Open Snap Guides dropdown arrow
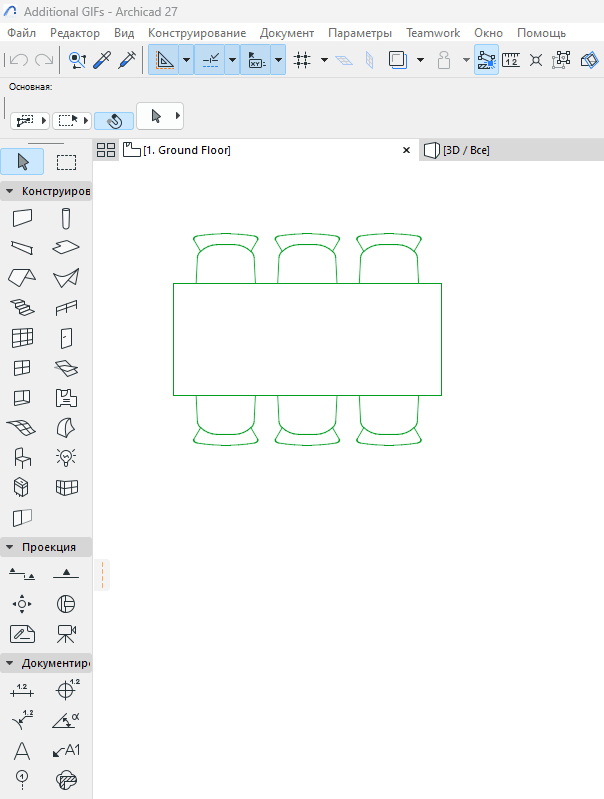This screenshot has width=604, height=799. (232, 60)
